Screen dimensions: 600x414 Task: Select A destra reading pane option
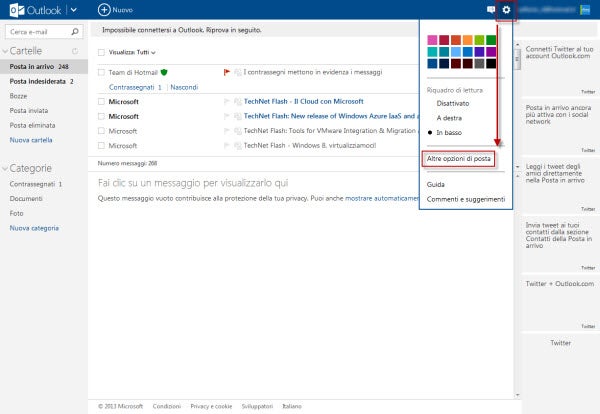click(x=449, y=118)
